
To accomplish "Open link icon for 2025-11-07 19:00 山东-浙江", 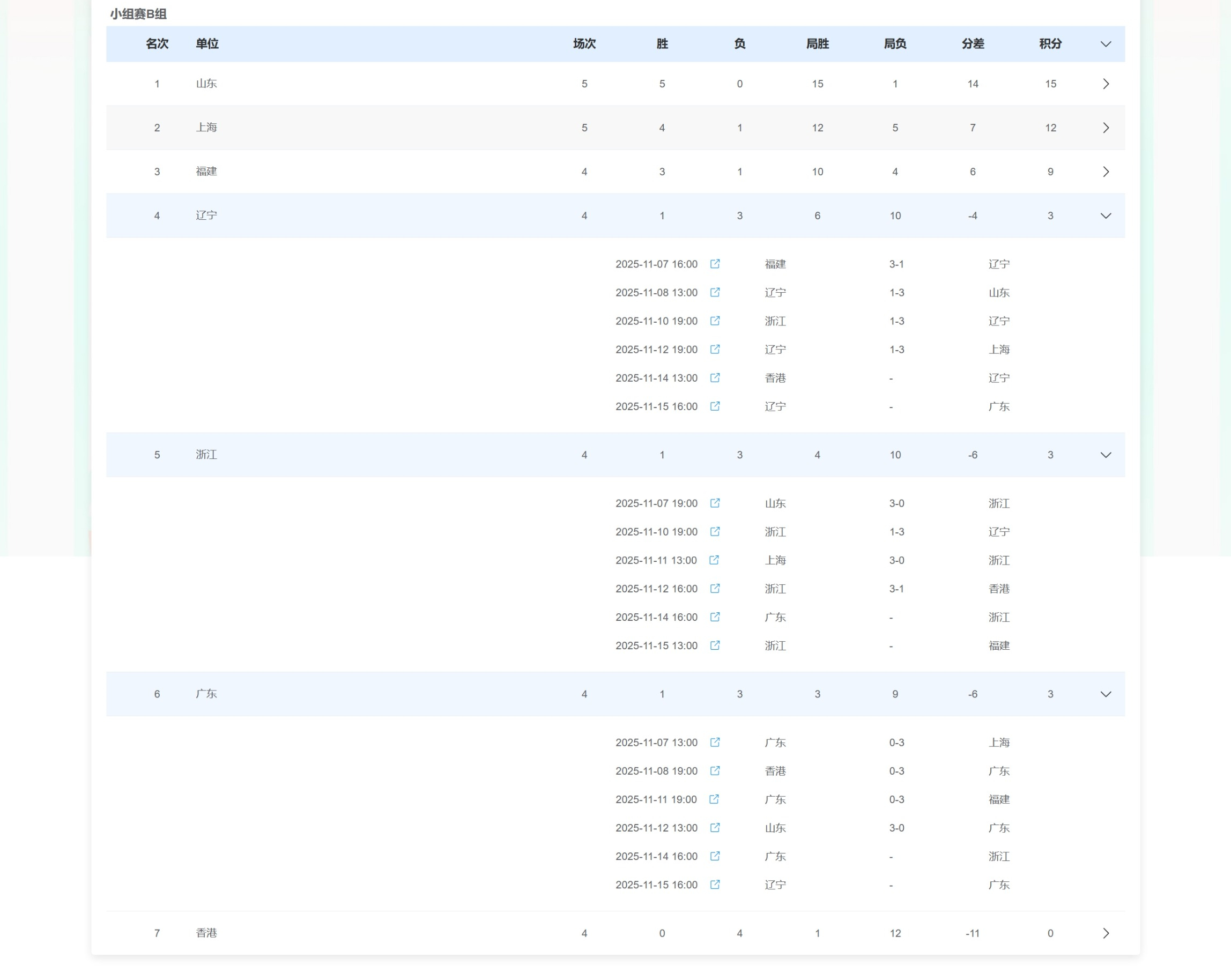I will point(715,503).
